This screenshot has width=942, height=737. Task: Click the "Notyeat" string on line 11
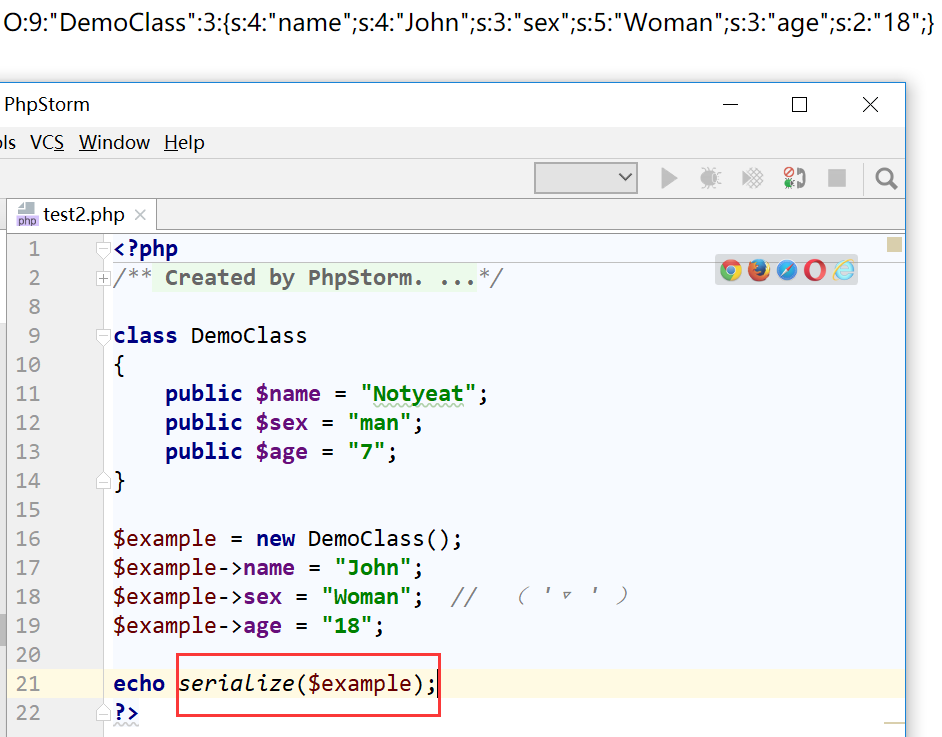(x=418, y=393)
